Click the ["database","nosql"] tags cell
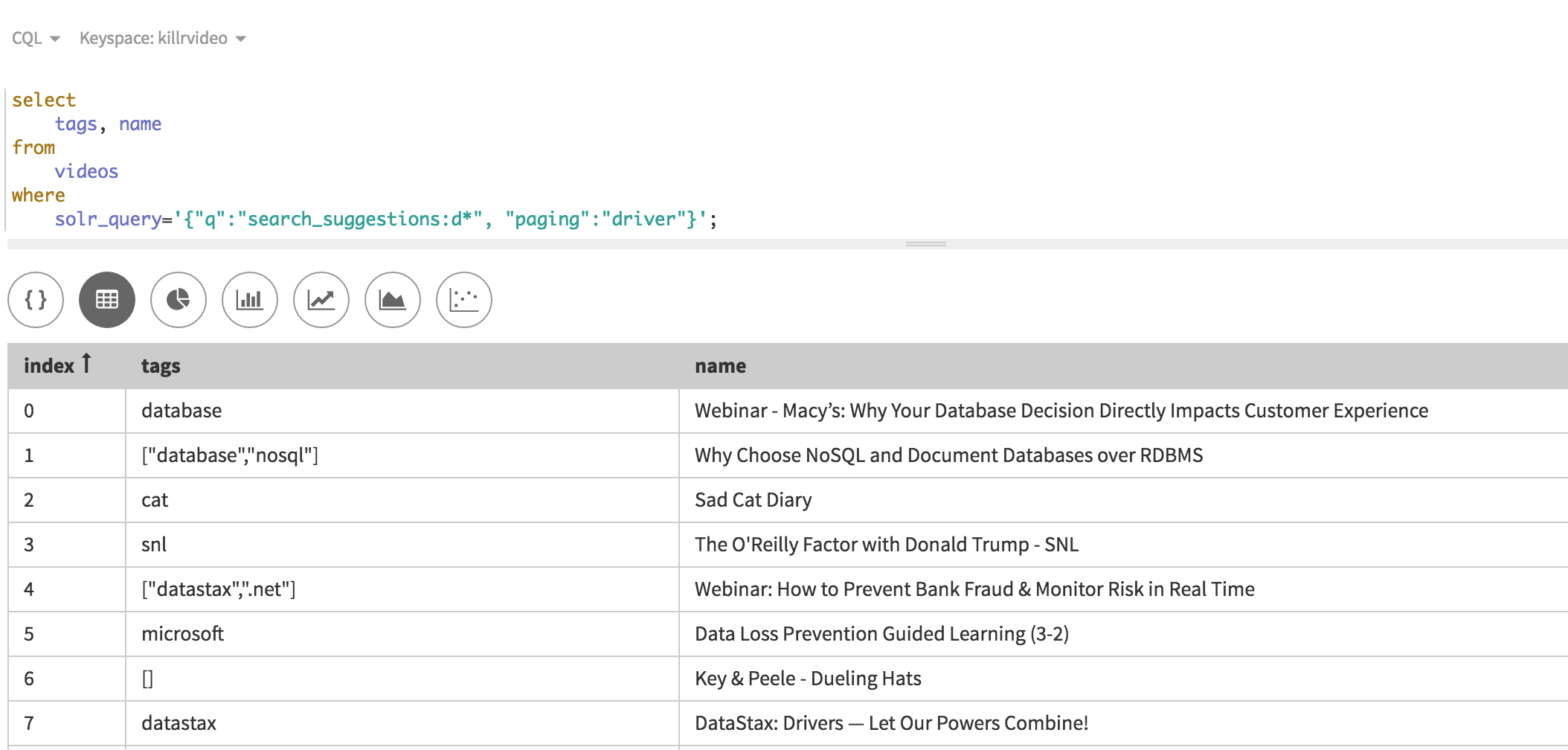 (x=230, y=455)
